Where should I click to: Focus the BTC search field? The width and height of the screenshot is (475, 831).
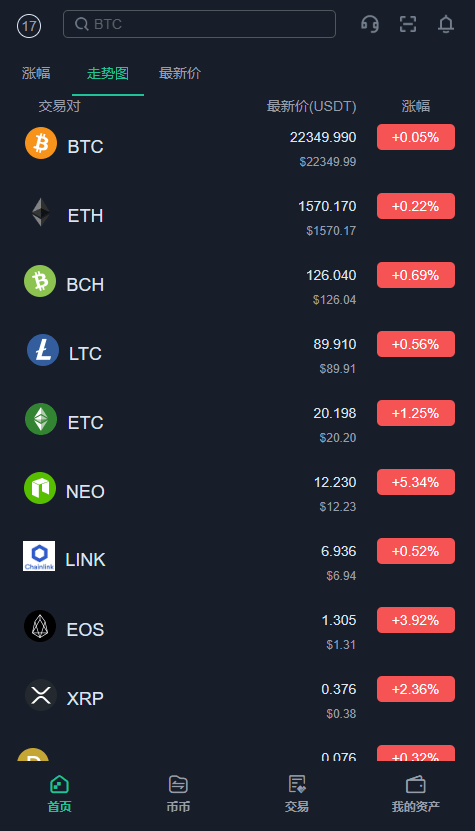click(199, 24)
